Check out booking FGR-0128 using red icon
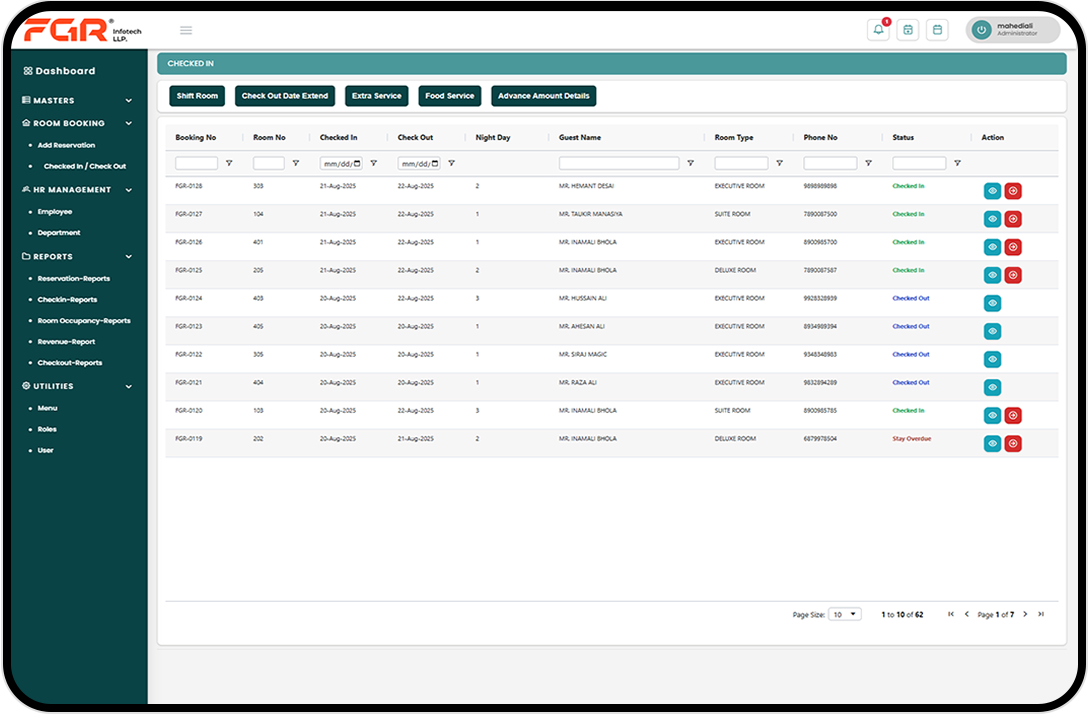Viewport: 1089px width, 716px height. click(1012, 191)
